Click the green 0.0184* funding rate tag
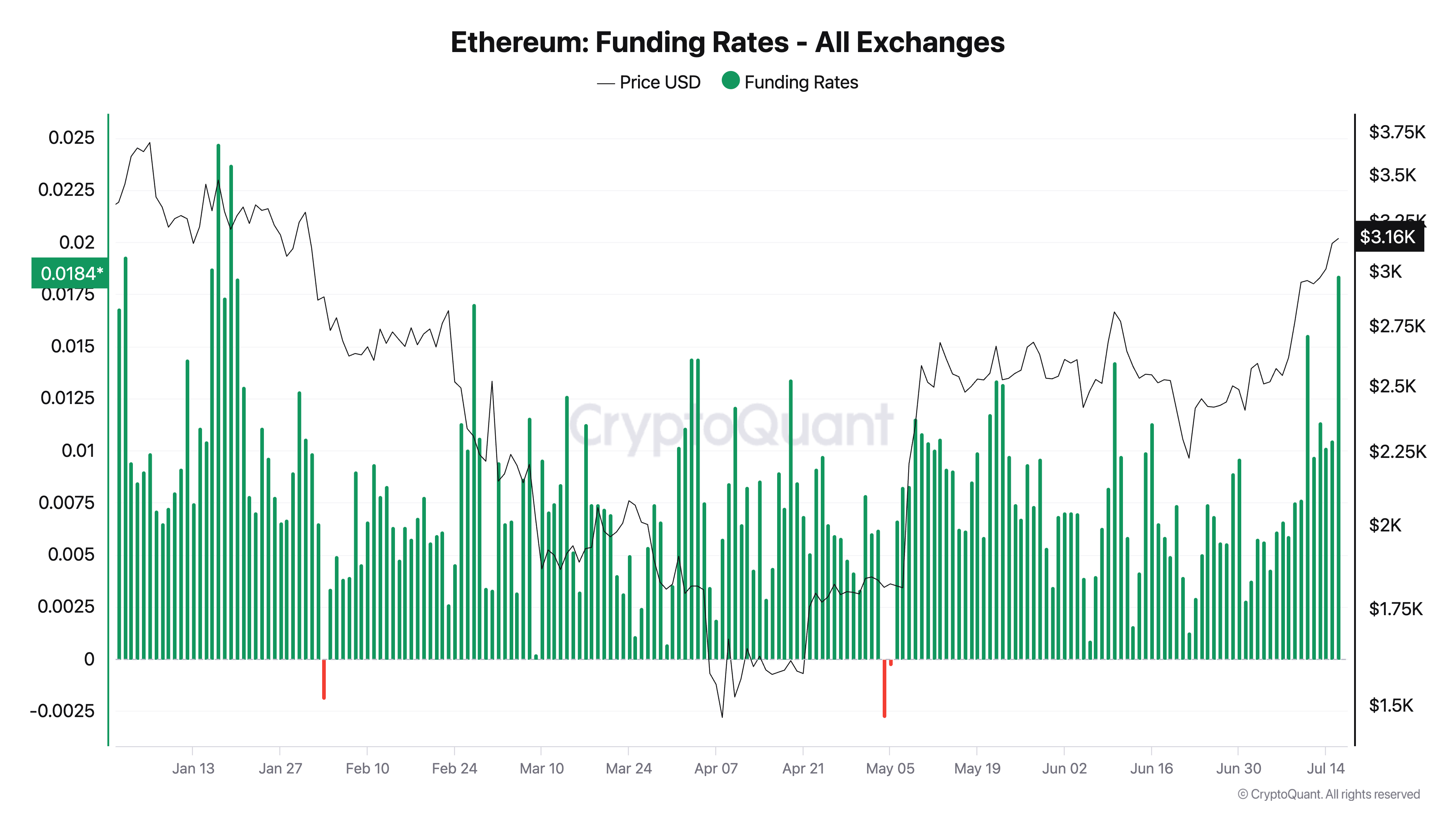This screenshot has height=819, width=1456. click(70, 274)
